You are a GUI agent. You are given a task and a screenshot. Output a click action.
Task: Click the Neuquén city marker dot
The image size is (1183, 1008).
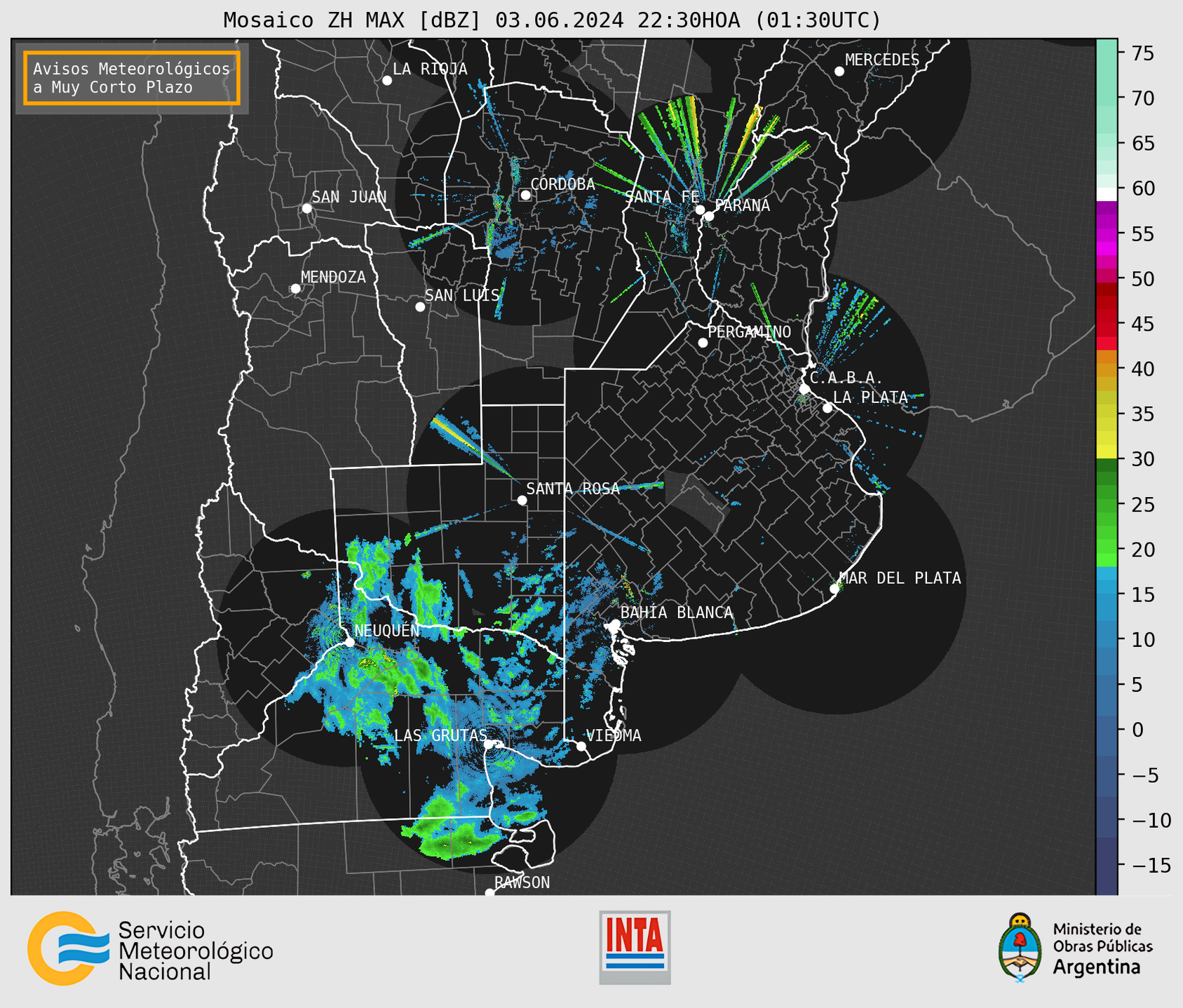coord(349,642)
